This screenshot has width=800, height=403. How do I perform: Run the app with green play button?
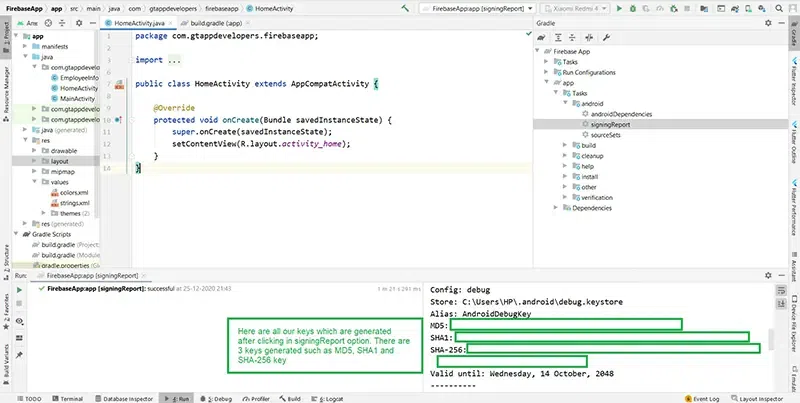coord(619,8)
